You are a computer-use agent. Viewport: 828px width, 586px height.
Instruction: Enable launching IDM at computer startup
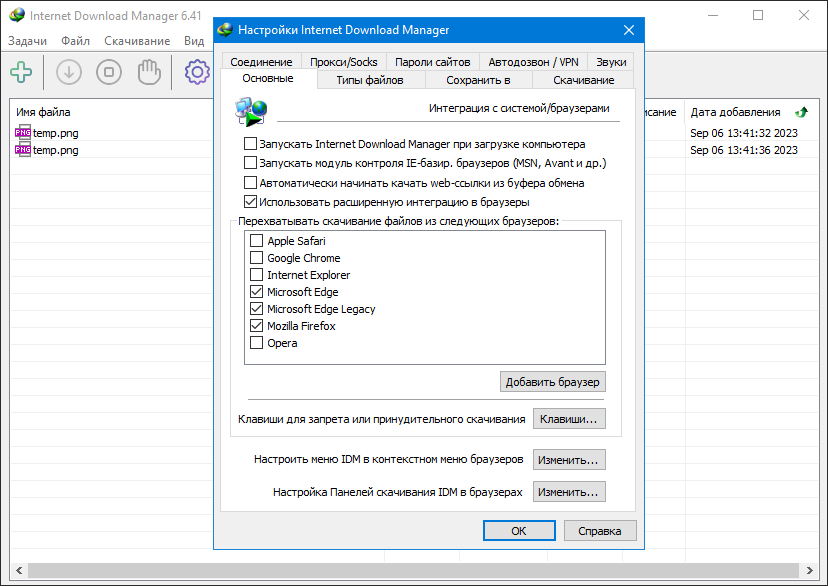click(x=250, y=144)
